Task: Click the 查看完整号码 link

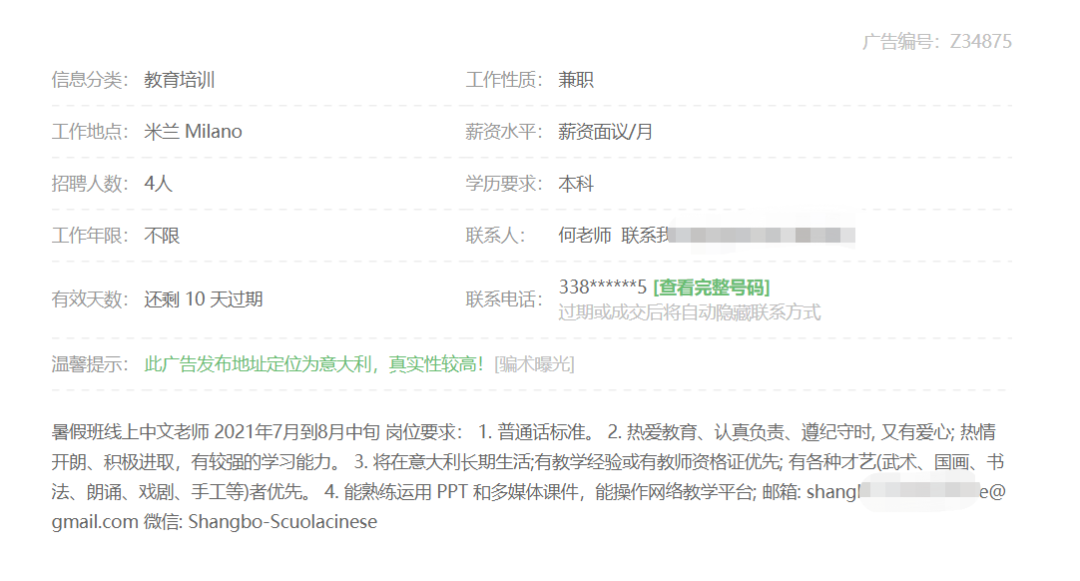Action: point(712,287)
